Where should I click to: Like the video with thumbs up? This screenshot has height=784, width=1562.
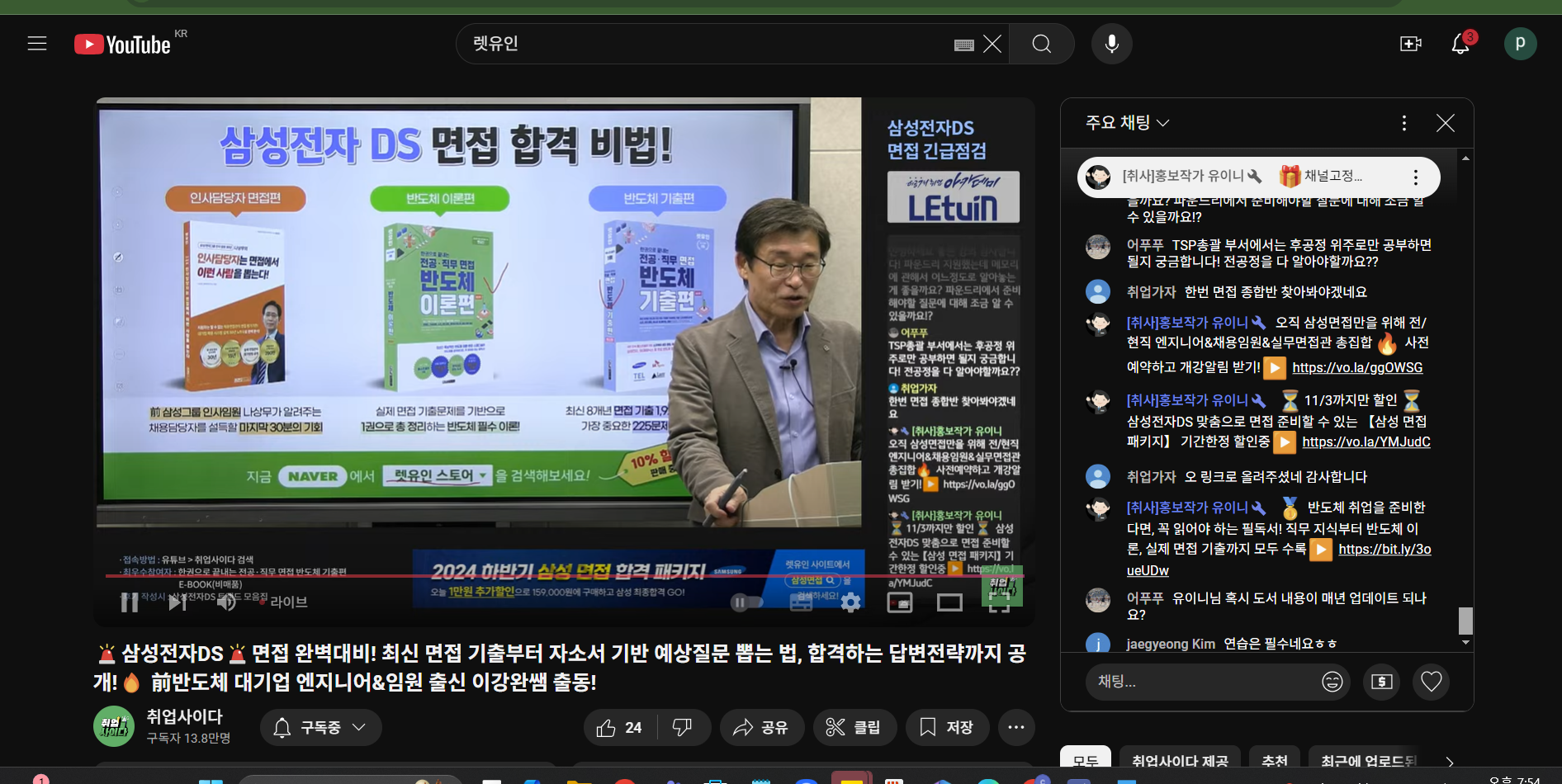coord(619,727)
